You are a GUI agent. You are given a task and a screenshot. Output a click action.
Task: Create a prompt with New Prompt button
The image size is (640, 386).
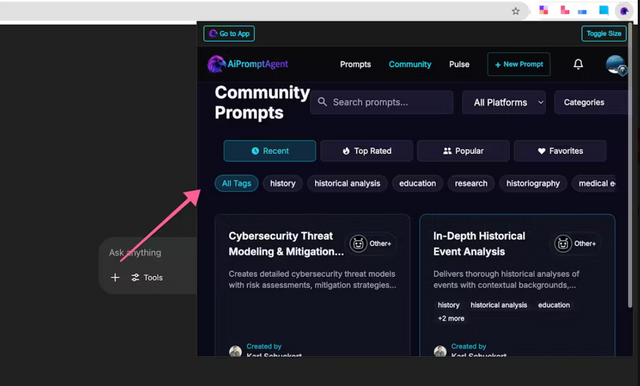coord(519,64)
